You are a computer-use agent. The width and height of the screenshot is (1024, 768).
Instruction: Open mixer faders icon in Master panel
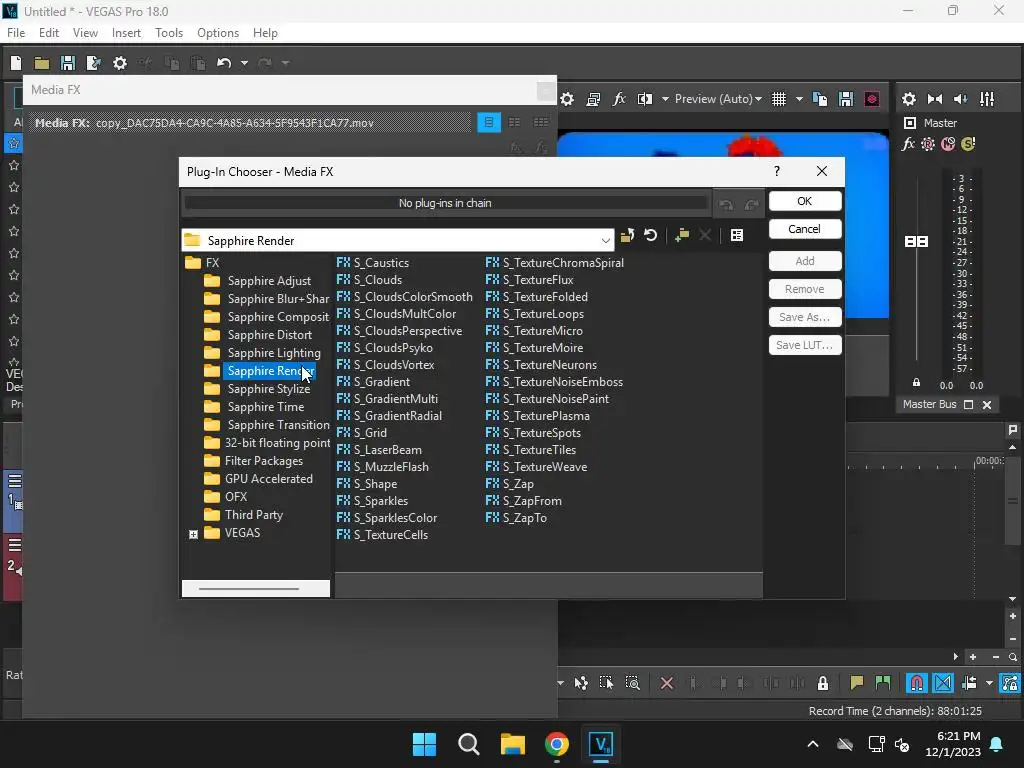click(x=987, y=99)
